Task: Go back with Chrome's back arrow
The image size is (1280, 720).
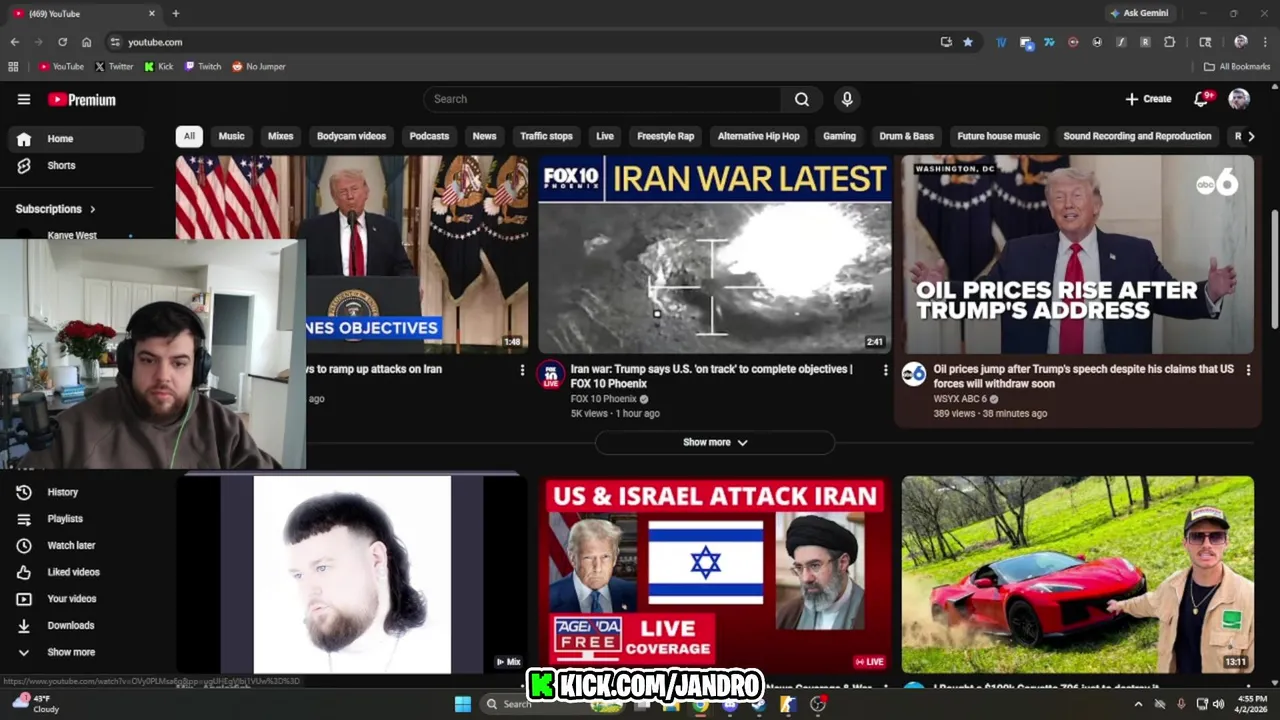Action: coord(14,42)
